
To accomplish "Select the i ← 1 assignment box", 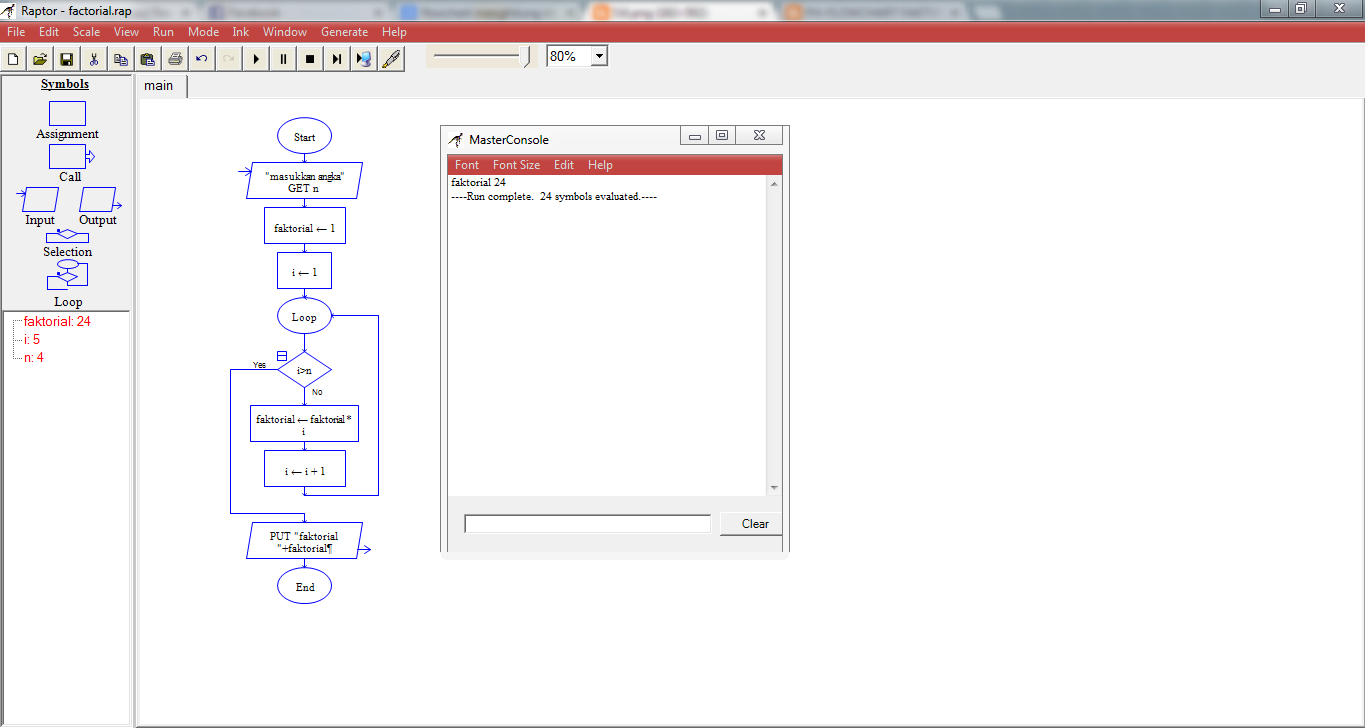I will [304, 271].
